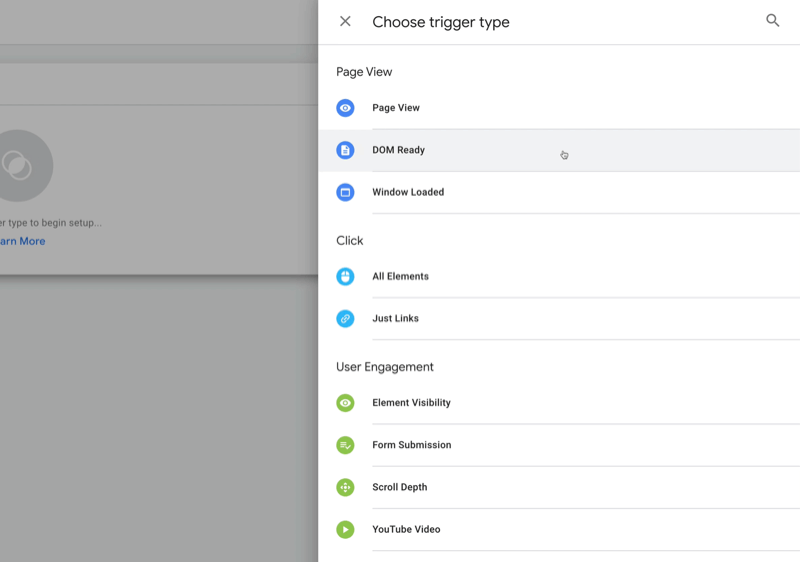Select Page View trigger type
The image size is (800, 562).
coord(396,108)
